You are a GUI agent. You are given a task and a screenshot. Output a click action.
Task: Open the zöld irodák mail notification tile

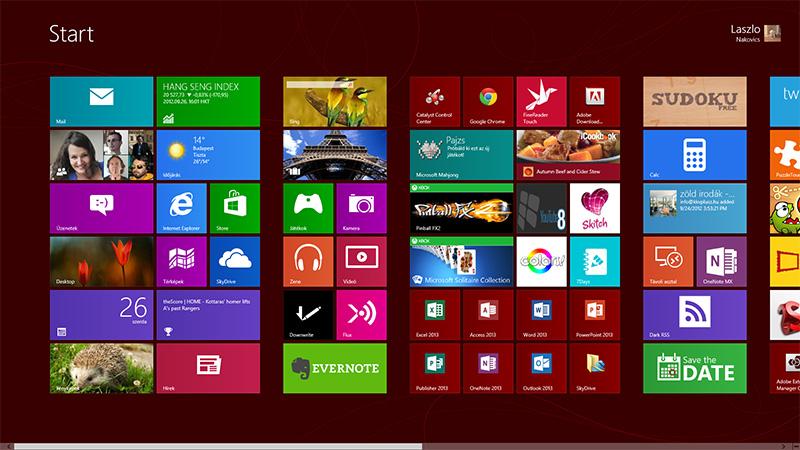tap(695, 208)
